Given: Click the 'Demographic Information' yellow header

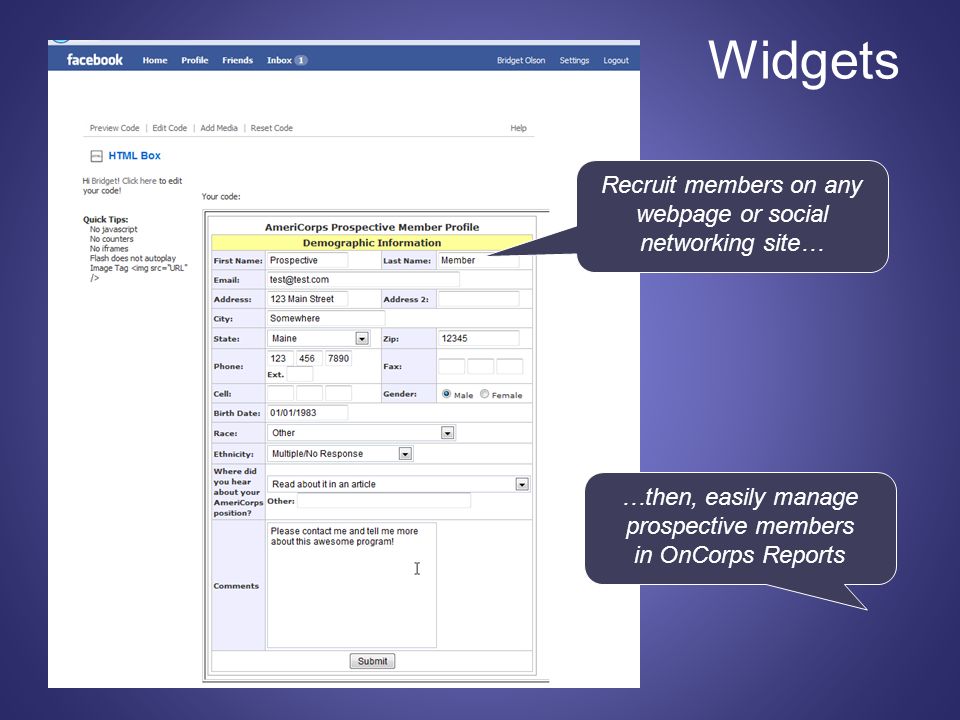Looking at the screenshot, I should 372,242.
